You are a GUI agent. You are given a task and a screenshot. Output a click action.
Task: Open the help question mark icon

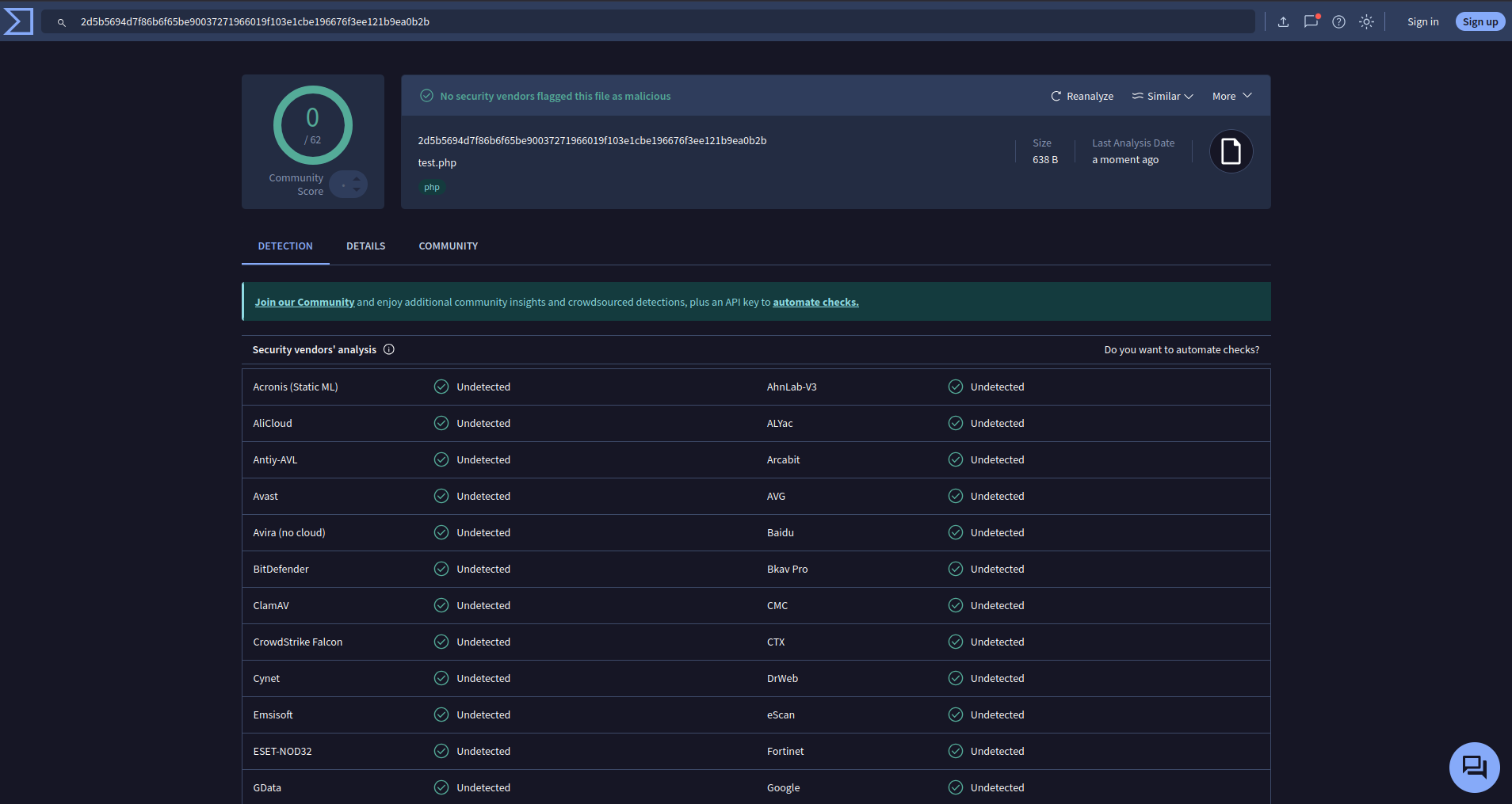tap(1338, 22)
